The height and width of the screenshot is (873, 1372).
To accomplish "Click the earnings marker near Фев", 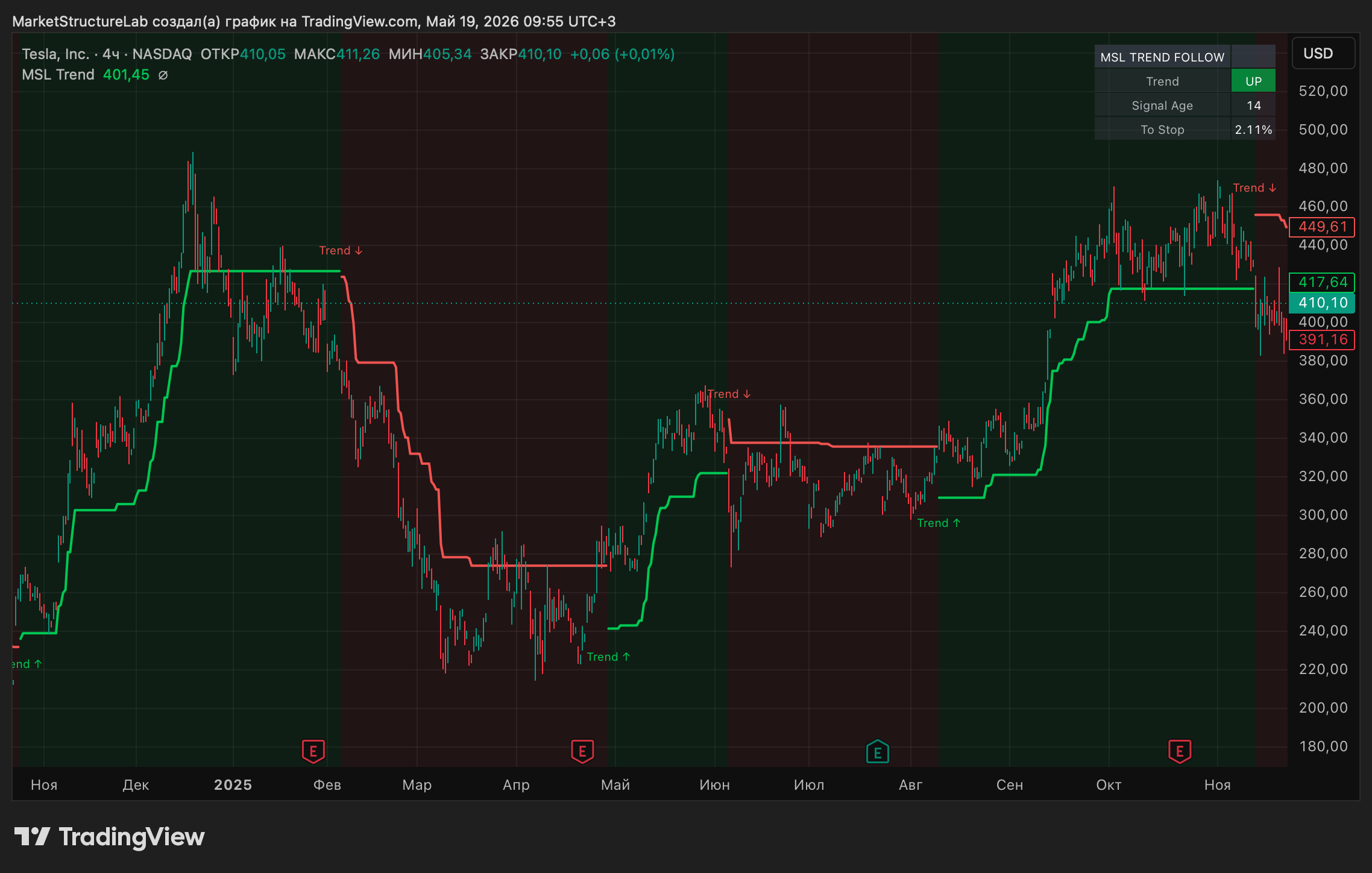I will (x=313, y=751).
